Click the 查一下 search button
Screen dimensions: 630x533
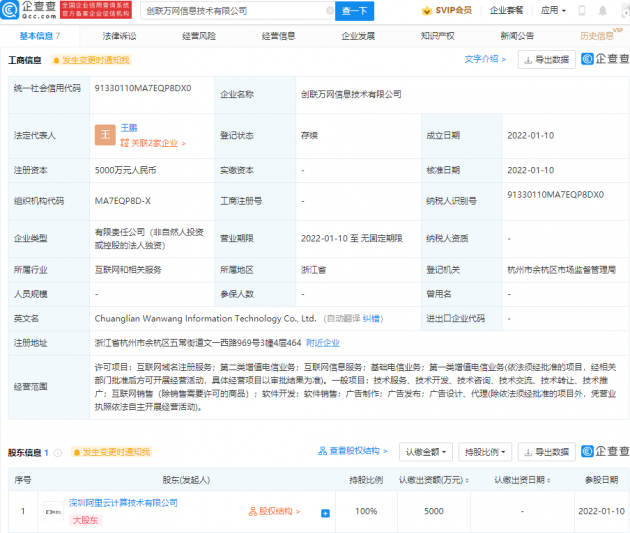point(354,11)
